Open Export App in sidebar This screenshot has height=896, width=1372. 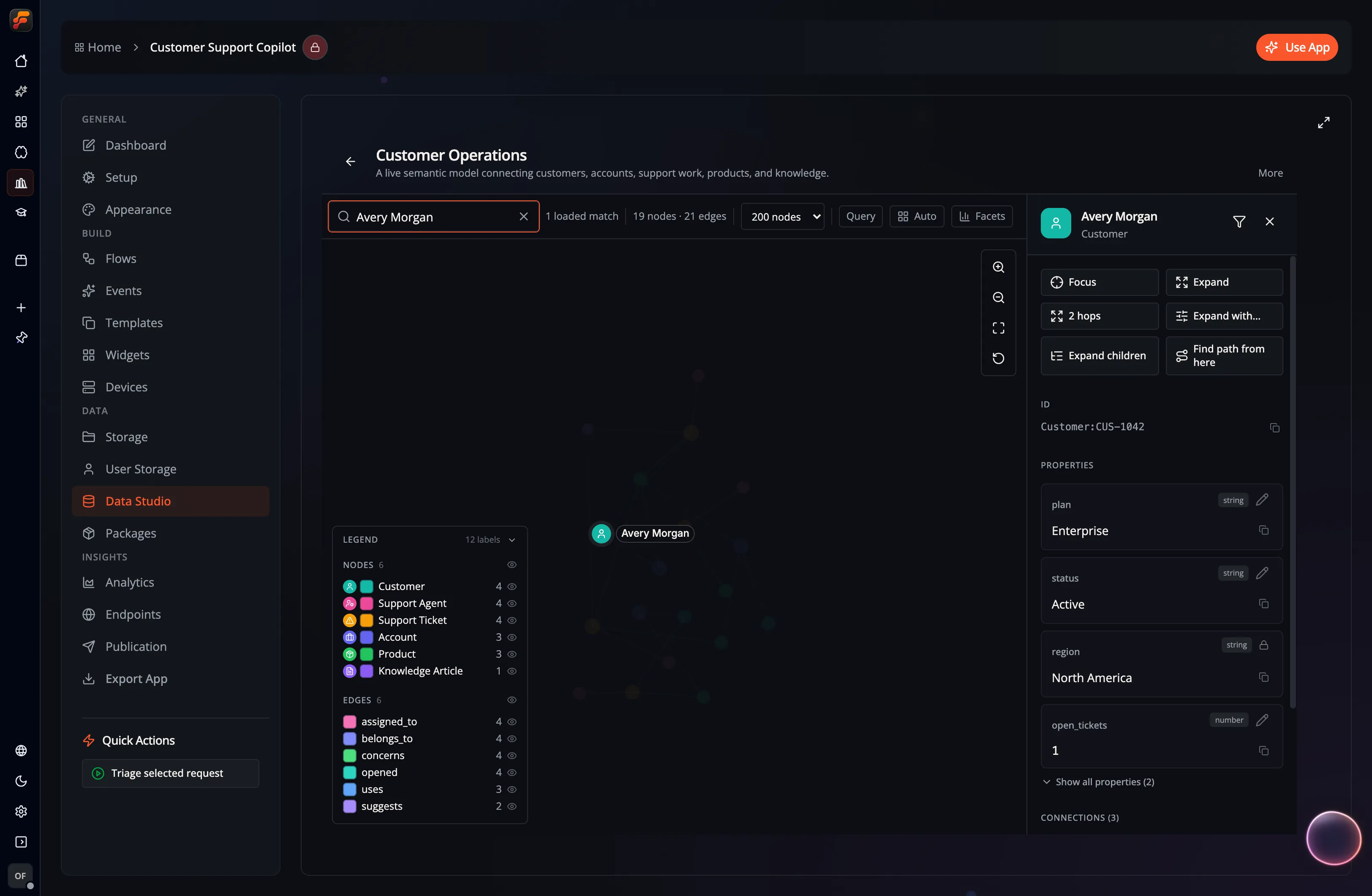click(x=170, y=679)
